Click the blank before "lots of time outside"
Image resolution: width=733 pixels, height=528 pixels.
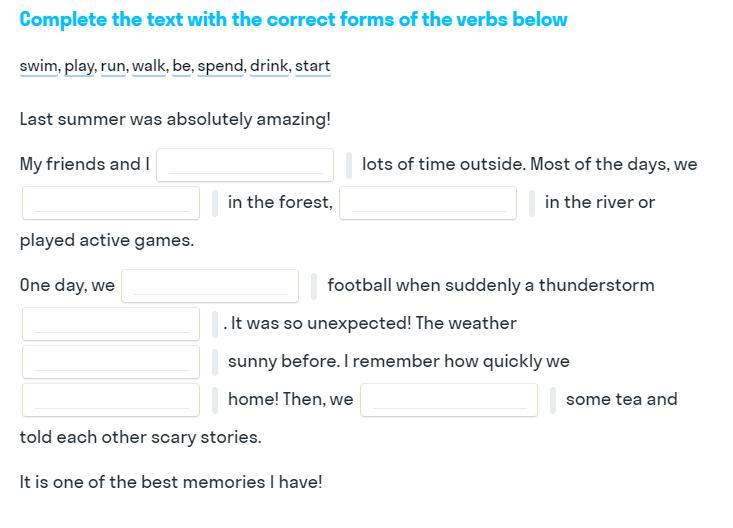(245, 164)
